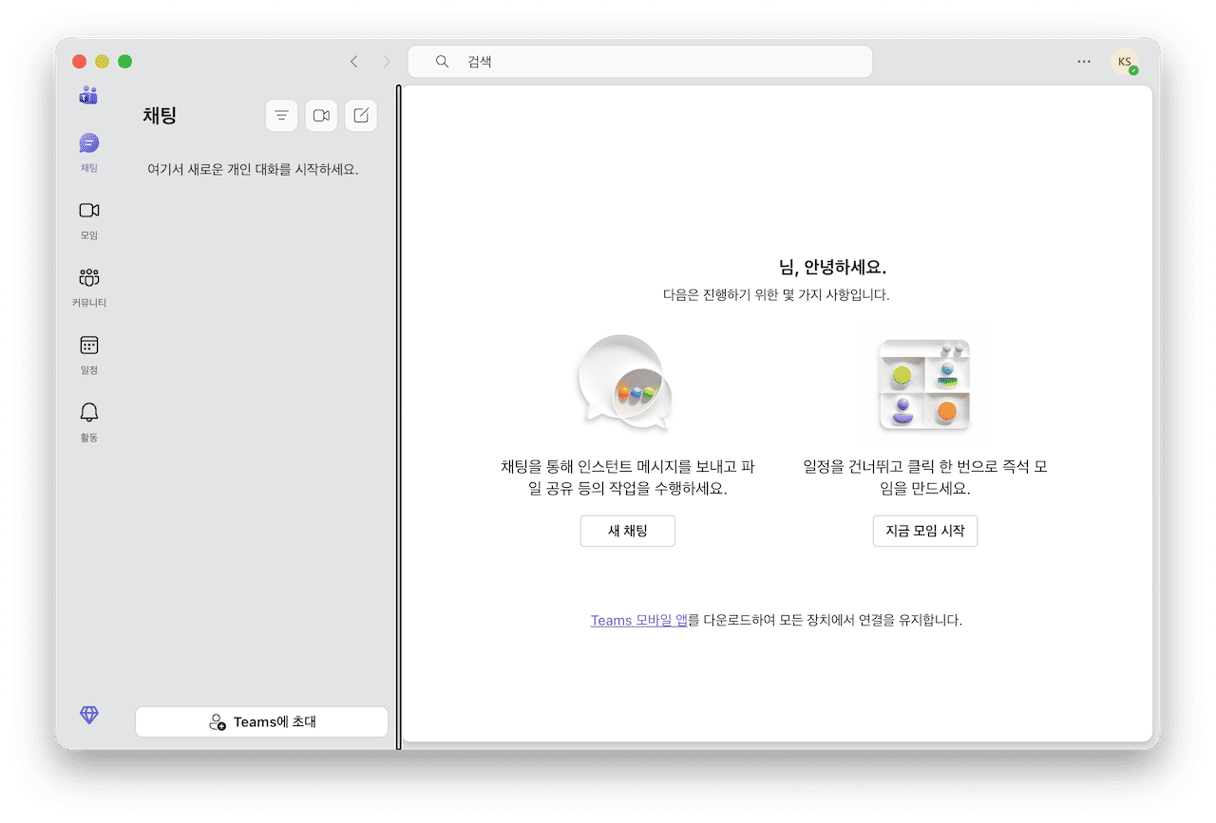Open the chat filter icon

pyautogui.click(x=282, y=116)
